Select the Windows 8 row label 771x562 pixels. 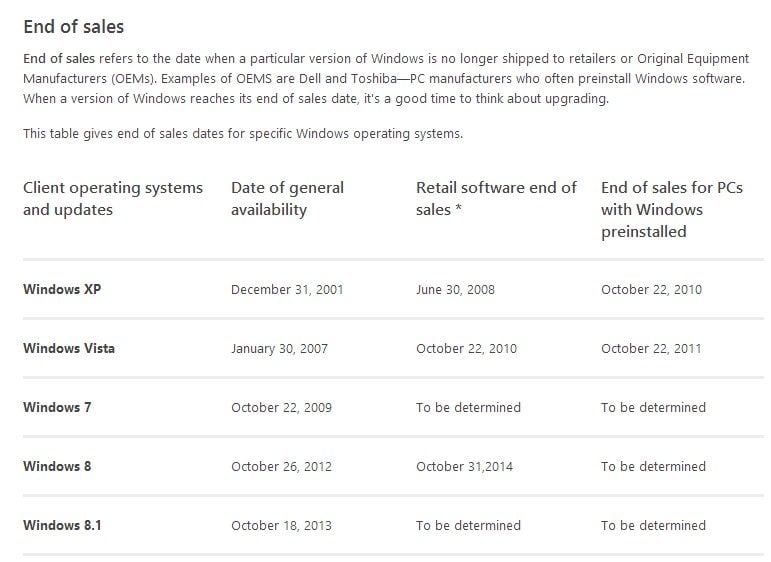[57, 467]
